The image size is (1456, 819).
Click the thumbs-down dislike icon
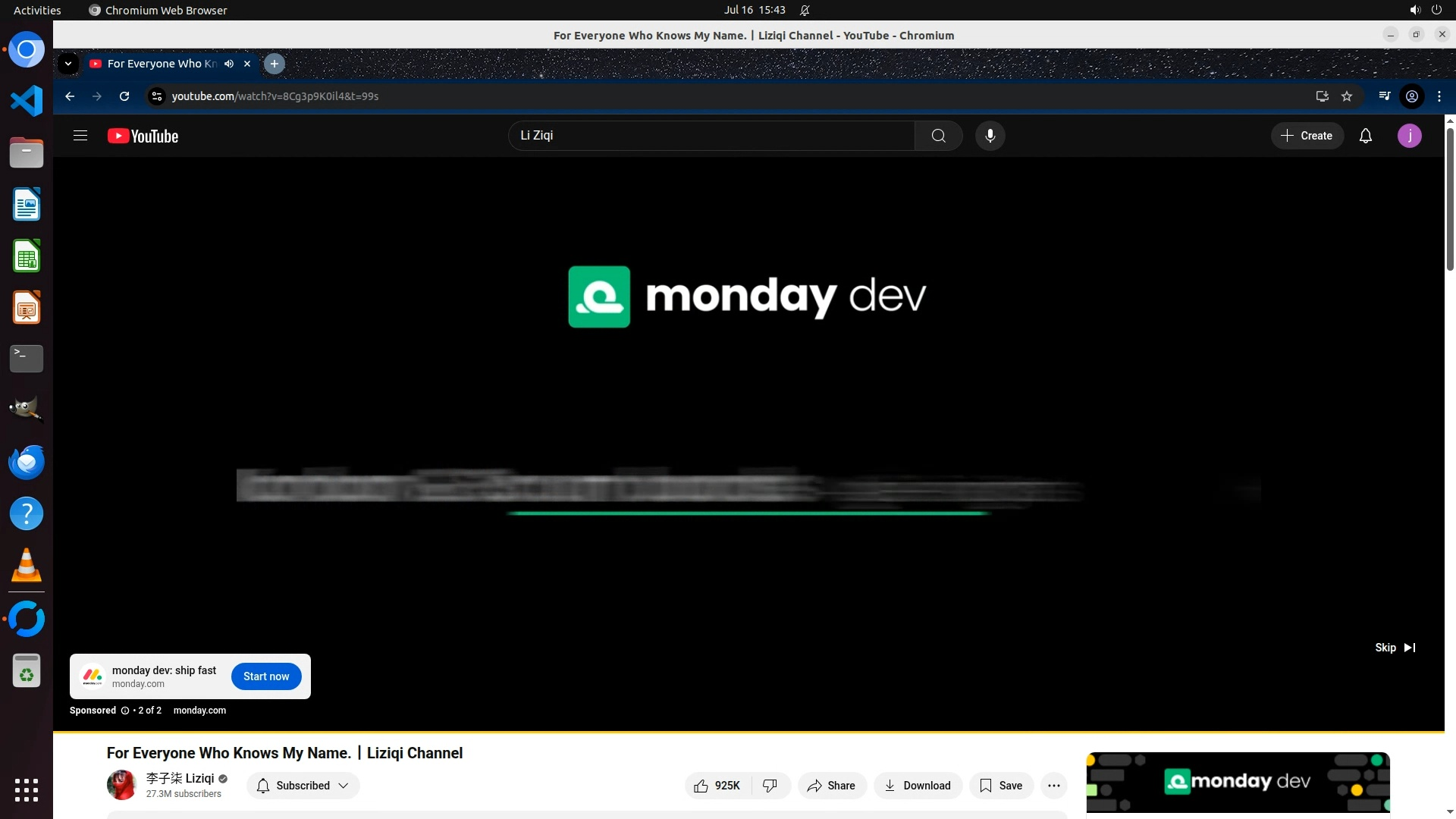pos(770,786)
